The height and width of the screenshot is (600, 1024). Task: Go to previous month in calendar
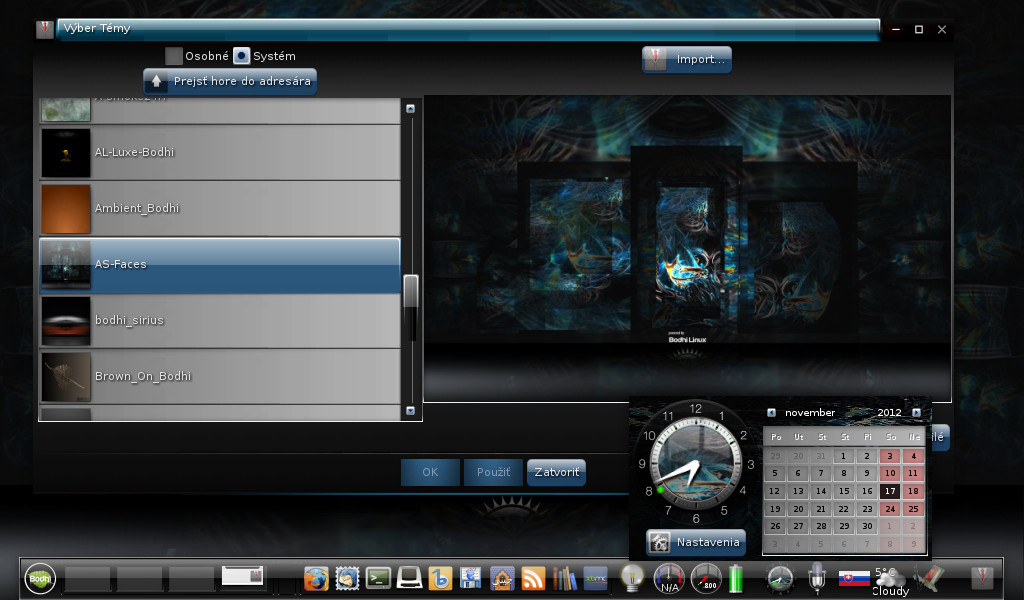[x=771, y=413]
